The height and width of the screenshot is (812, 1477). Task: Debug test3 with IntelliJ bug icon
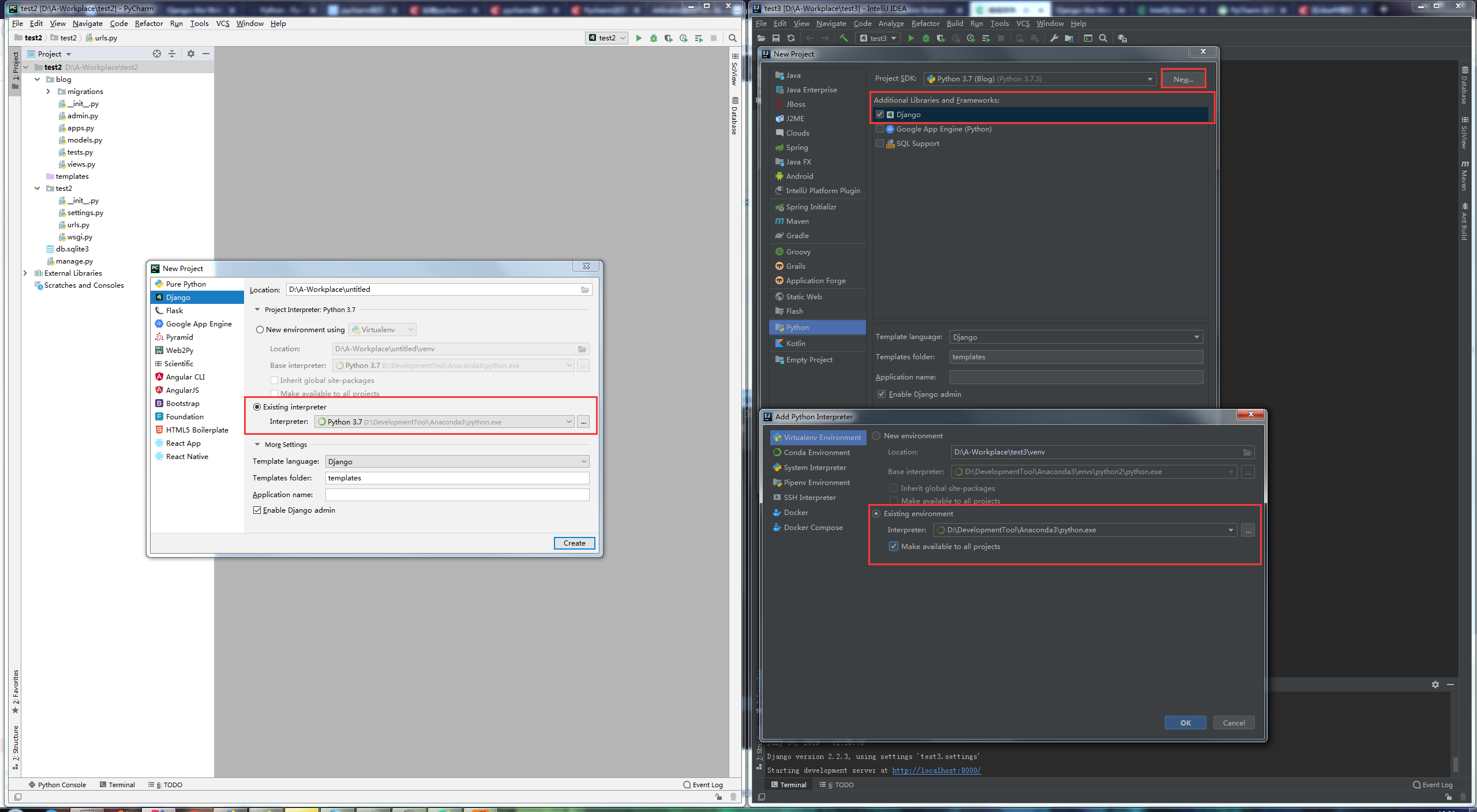[x=926, y=38]
